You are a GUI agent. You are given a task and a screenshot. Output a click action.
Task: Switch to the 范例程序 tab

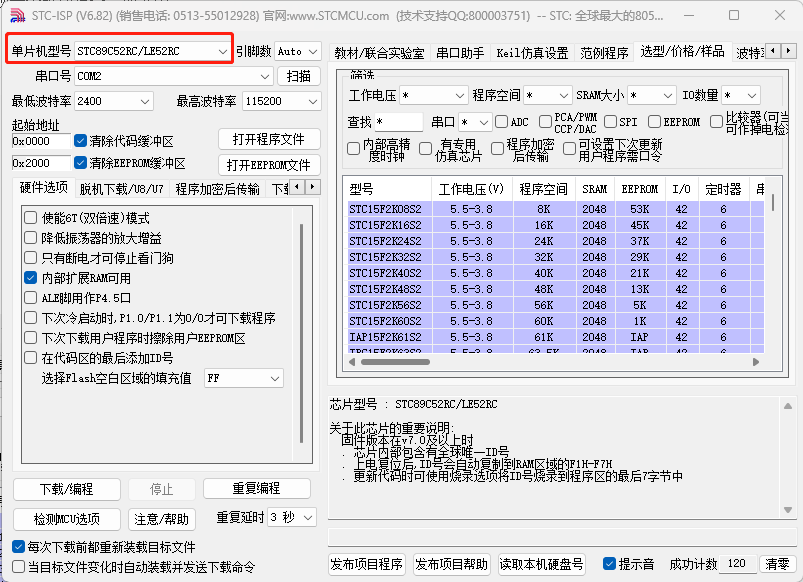tap(604, 53)
